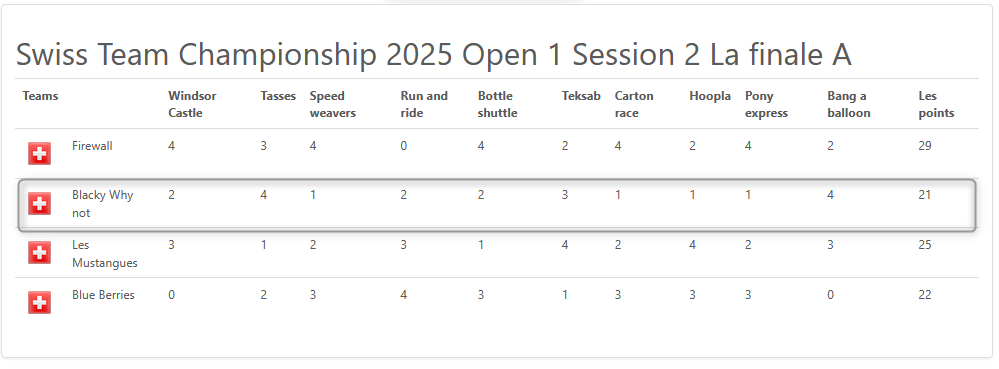Image resolution: width=999 pixels, height=369 pixels.
Task: Click the Swiss flag icon beside Blue Berries
Action: [x=40, y=303]
